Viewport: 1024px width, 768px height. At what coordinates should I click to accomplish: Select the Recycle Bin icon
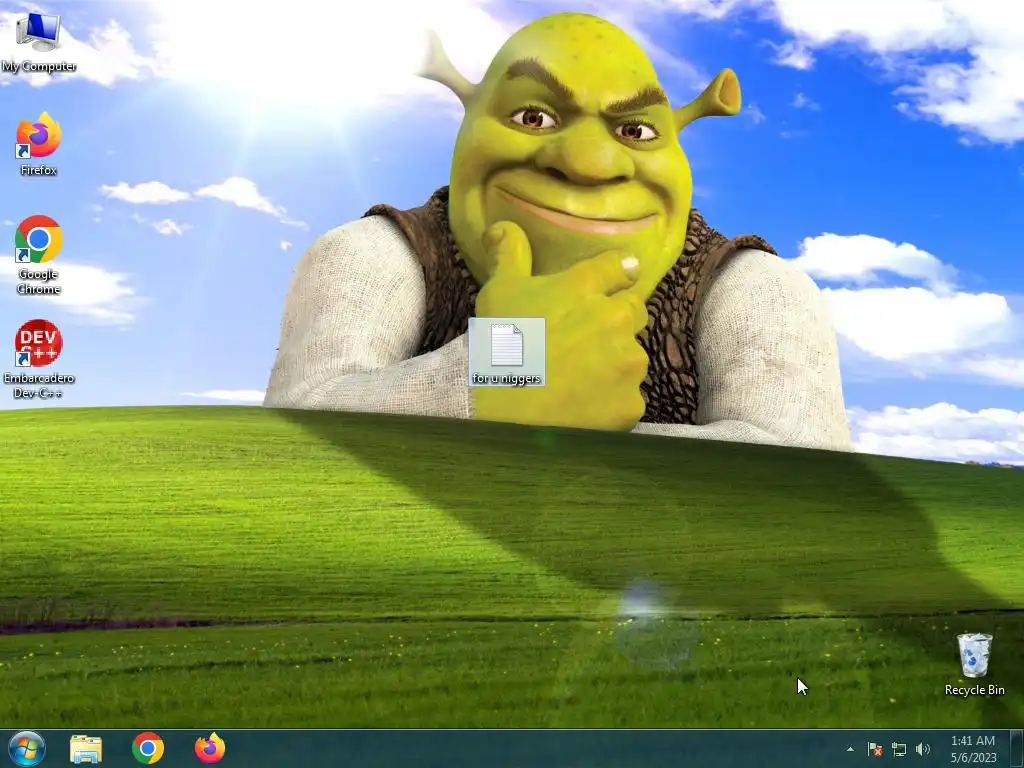click(974, 664)
